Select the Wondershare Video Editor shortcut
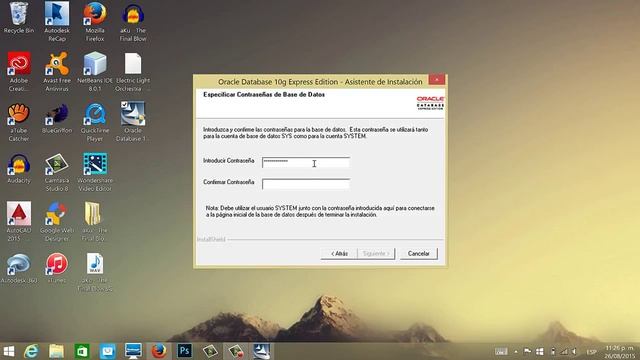Viewport: 640px width, 360px height. click(x=95, y=172)
